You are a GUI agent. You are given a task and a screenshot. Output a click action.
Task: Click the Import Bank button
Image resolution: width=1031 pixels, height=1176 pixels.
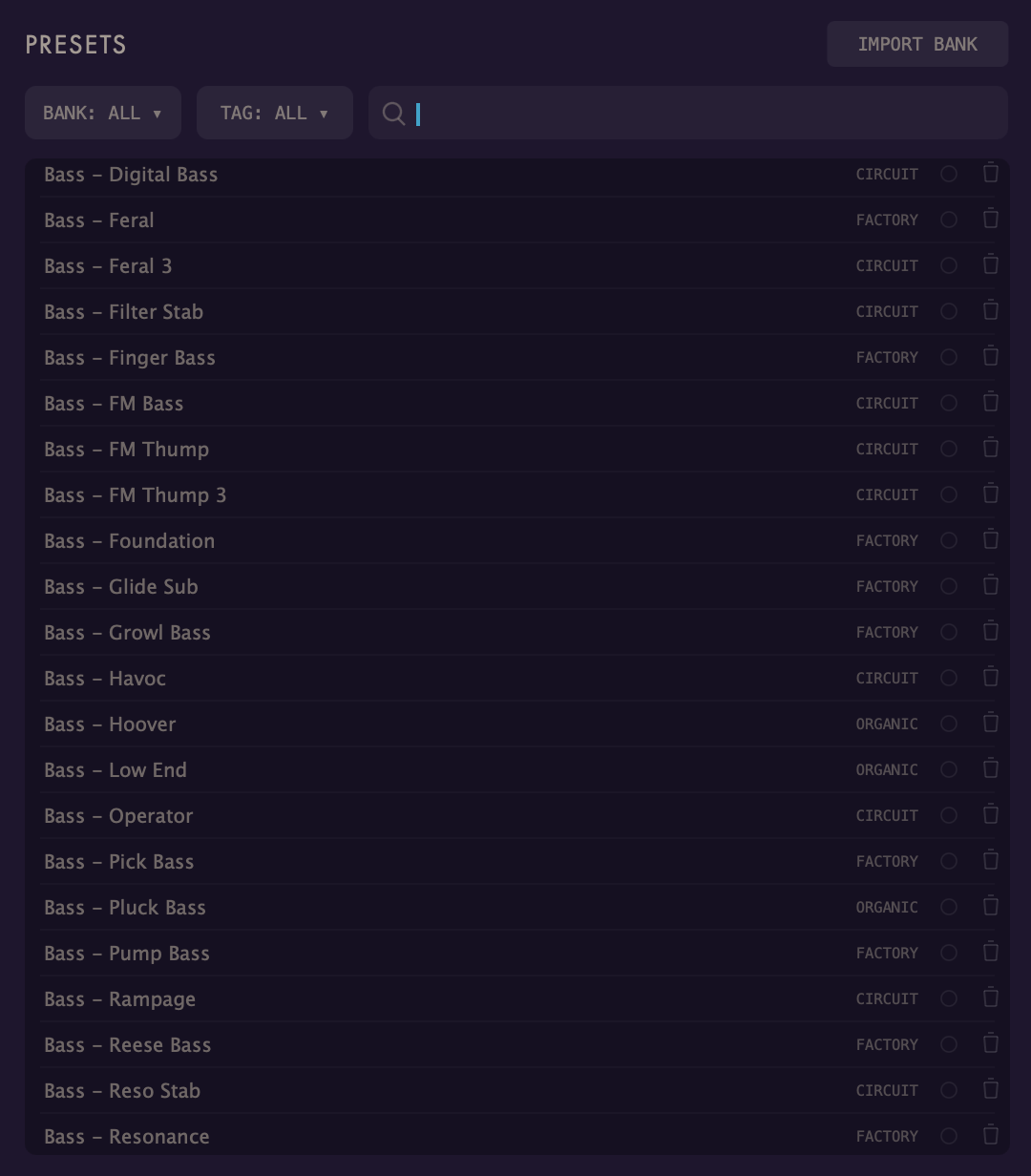[x=917, y=44]
